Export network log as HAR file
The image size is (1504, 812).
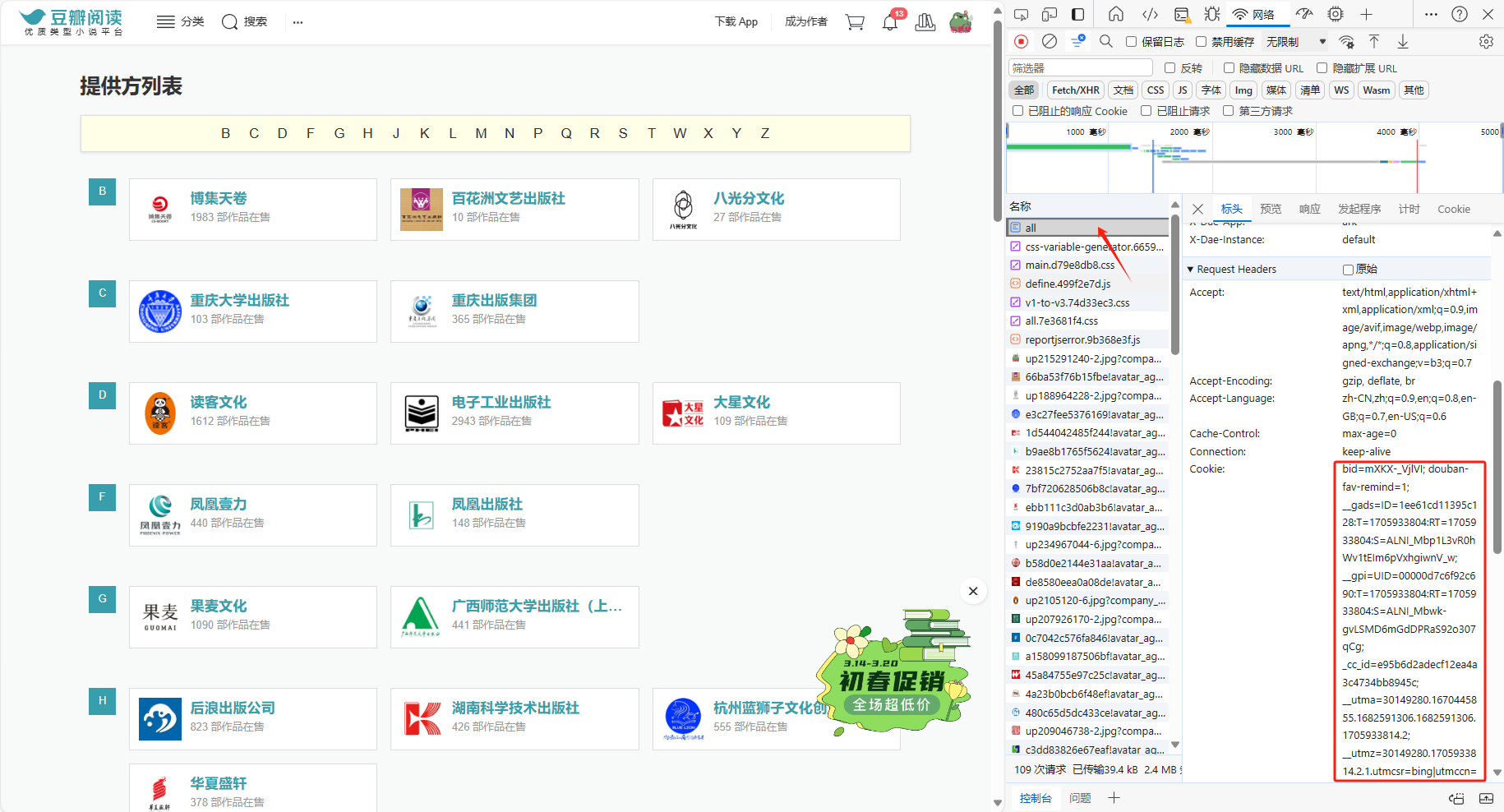1403,41
